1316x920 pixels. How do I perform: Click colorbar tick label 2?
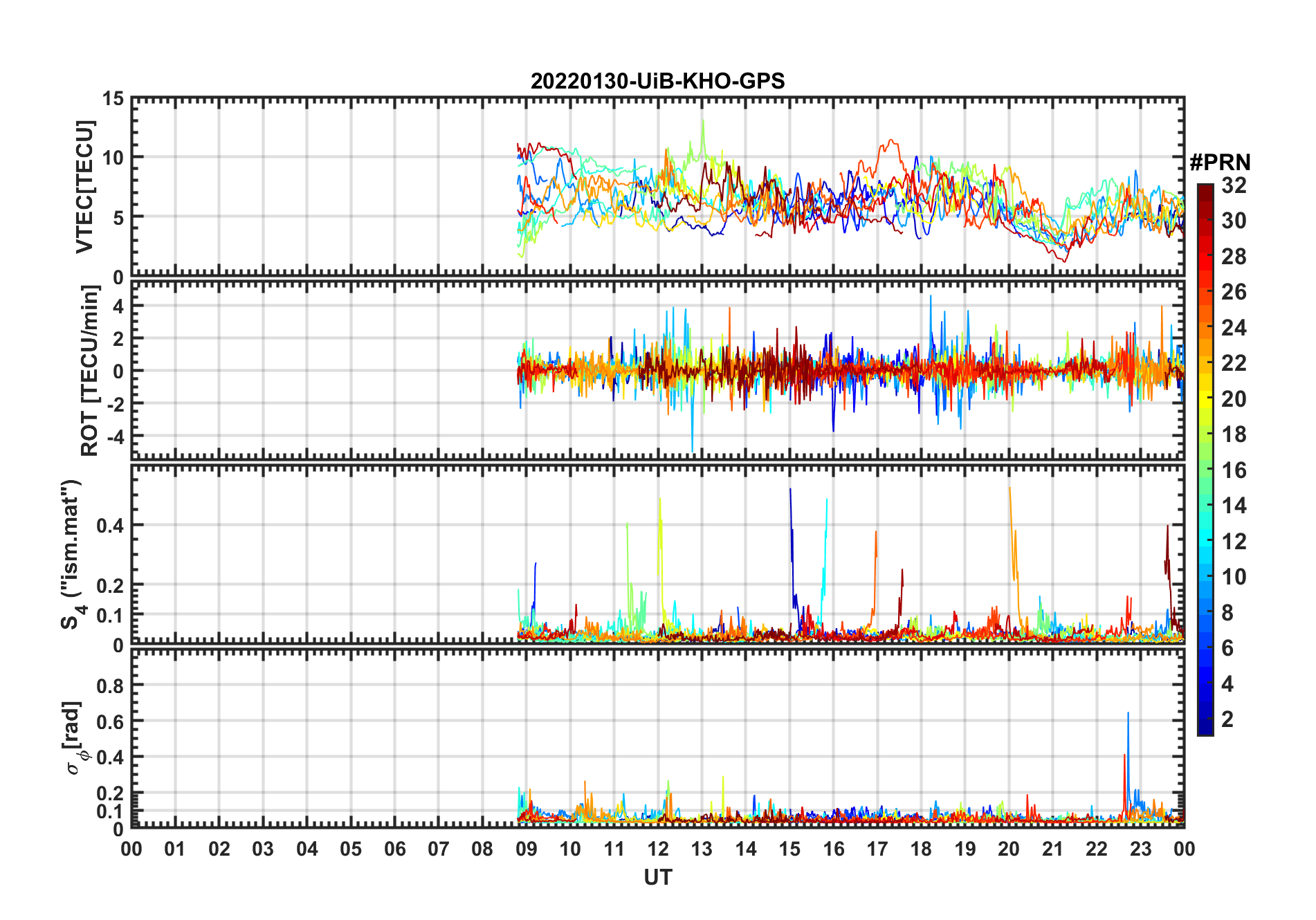click(x=1227, y=719)
